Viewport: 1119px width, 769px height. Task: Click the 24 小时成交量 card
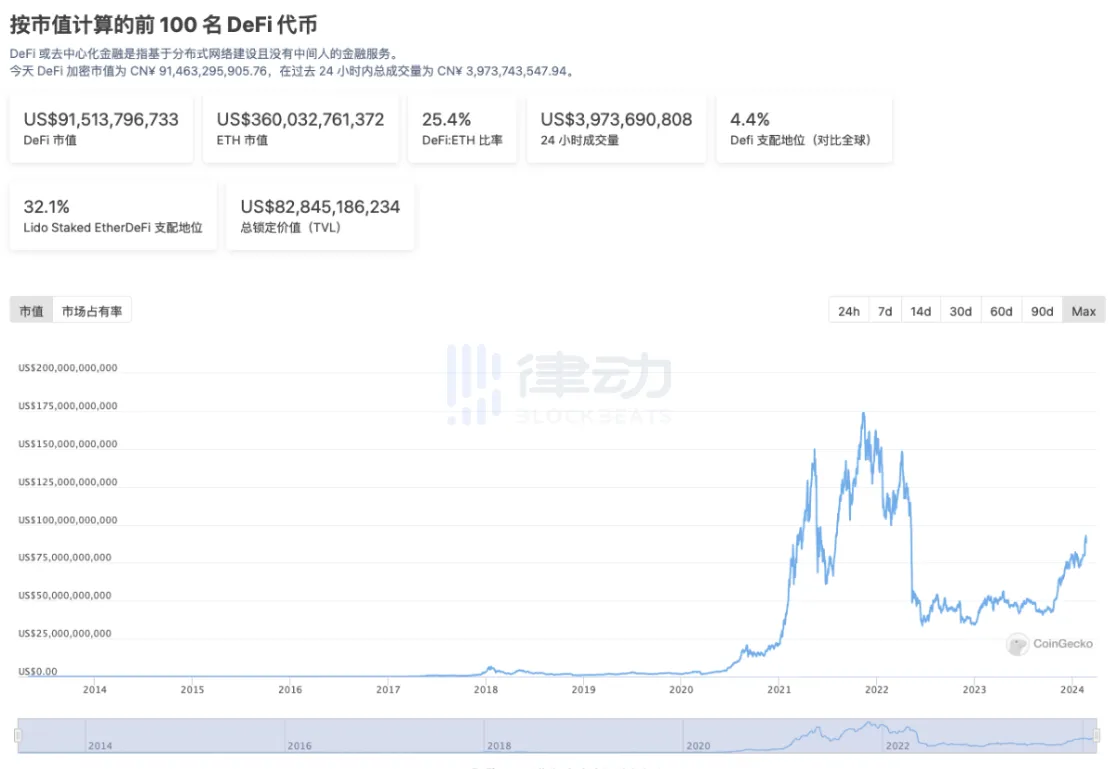(x=616, y=129)
